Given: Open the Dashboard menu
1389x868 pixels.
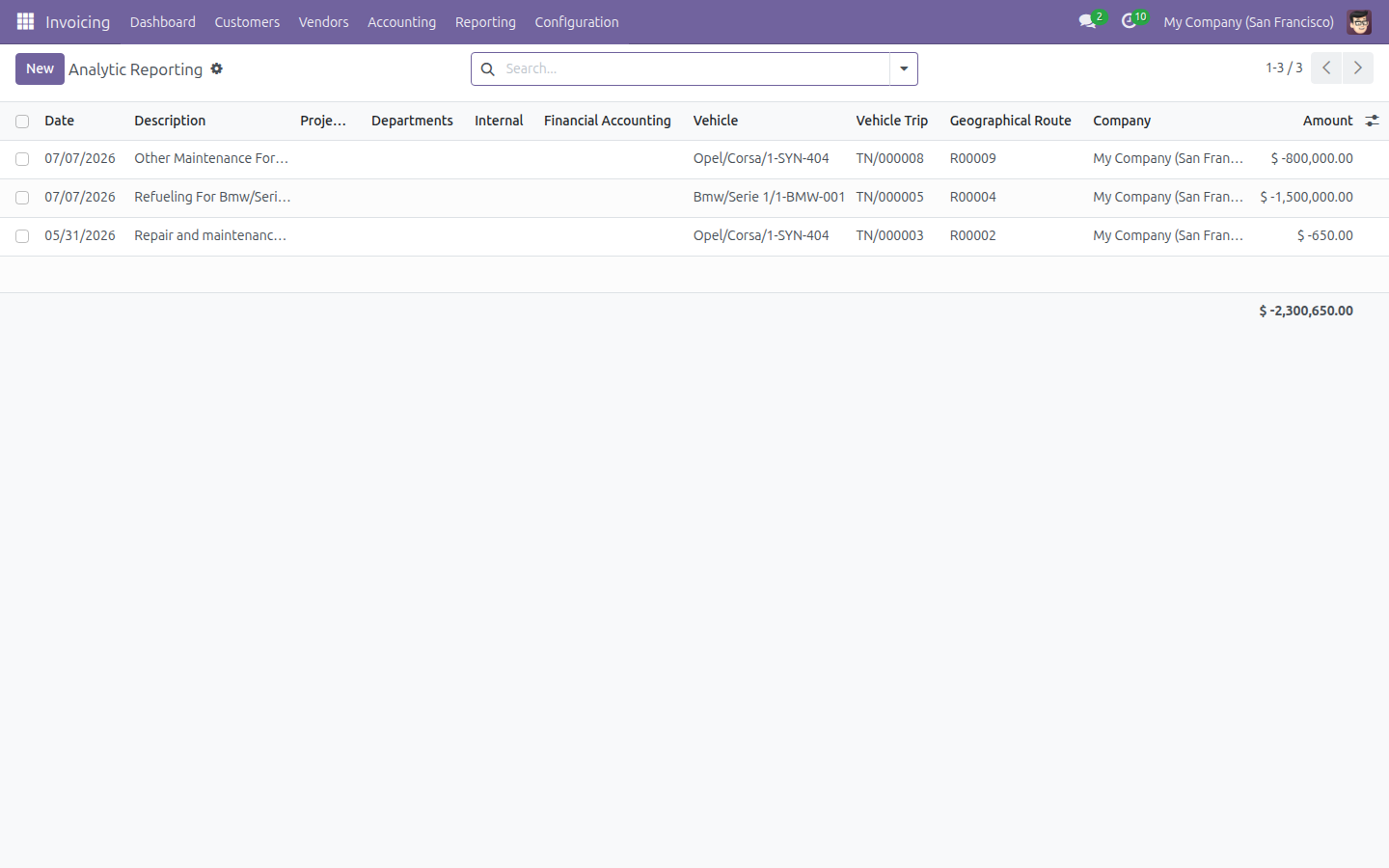Looking at the screenshot, I should (163, 21).
